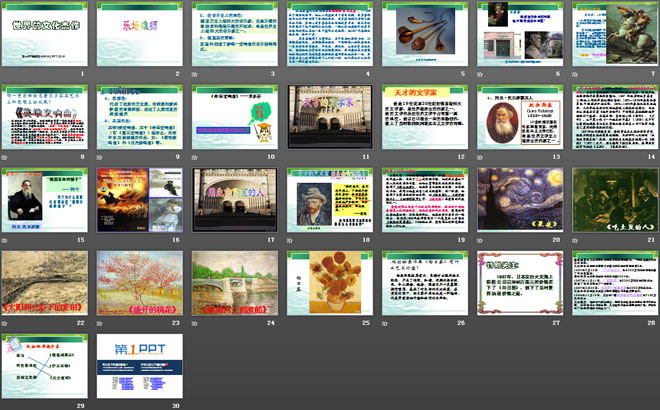This screenshot has width=660, height=410.
Task: Select slide 4 full of blue paragraph text
Action: (x=330, y=34)
